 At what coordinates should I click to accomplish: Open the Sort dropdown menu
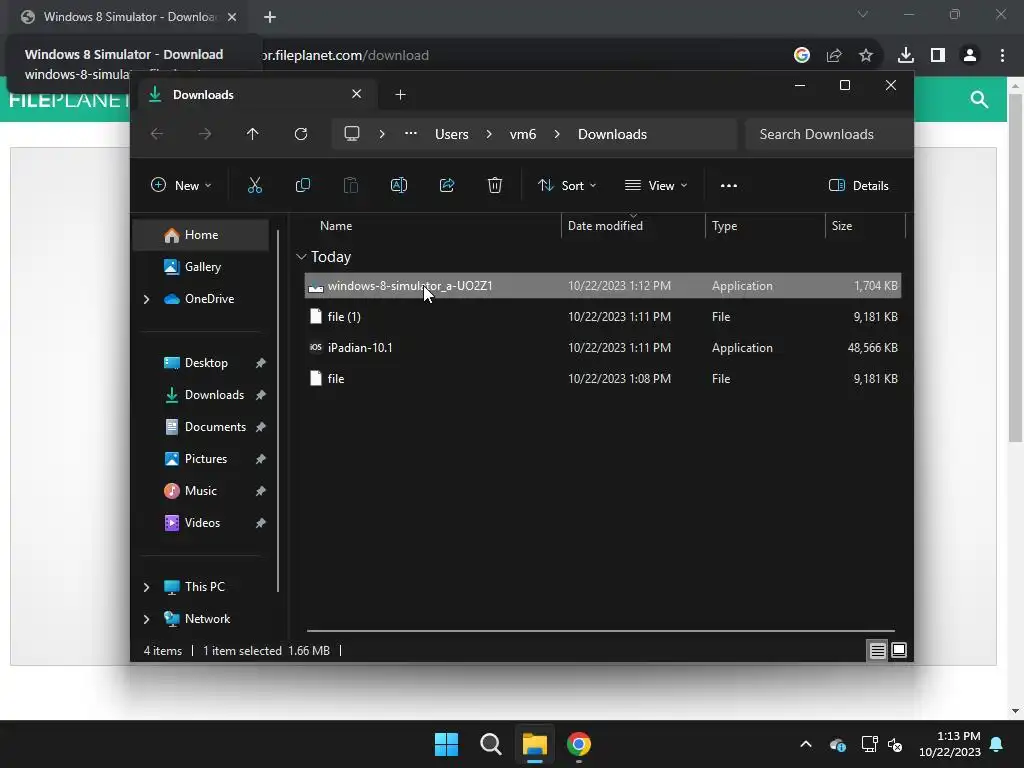pos(567,185)
